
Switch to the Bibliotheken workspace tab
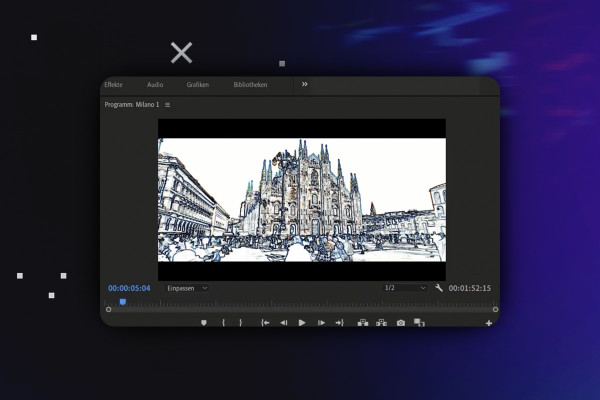tap(250, 85)
